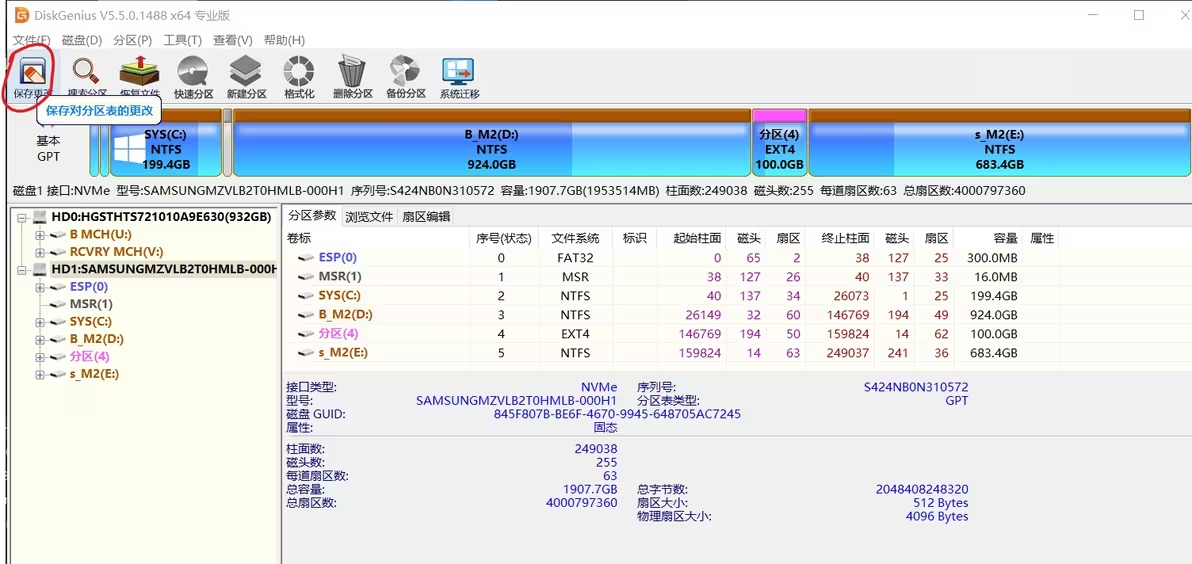Screen dimensions: 1192x564
Task: Open the 分区(P) menu
Action: (132, 40)
